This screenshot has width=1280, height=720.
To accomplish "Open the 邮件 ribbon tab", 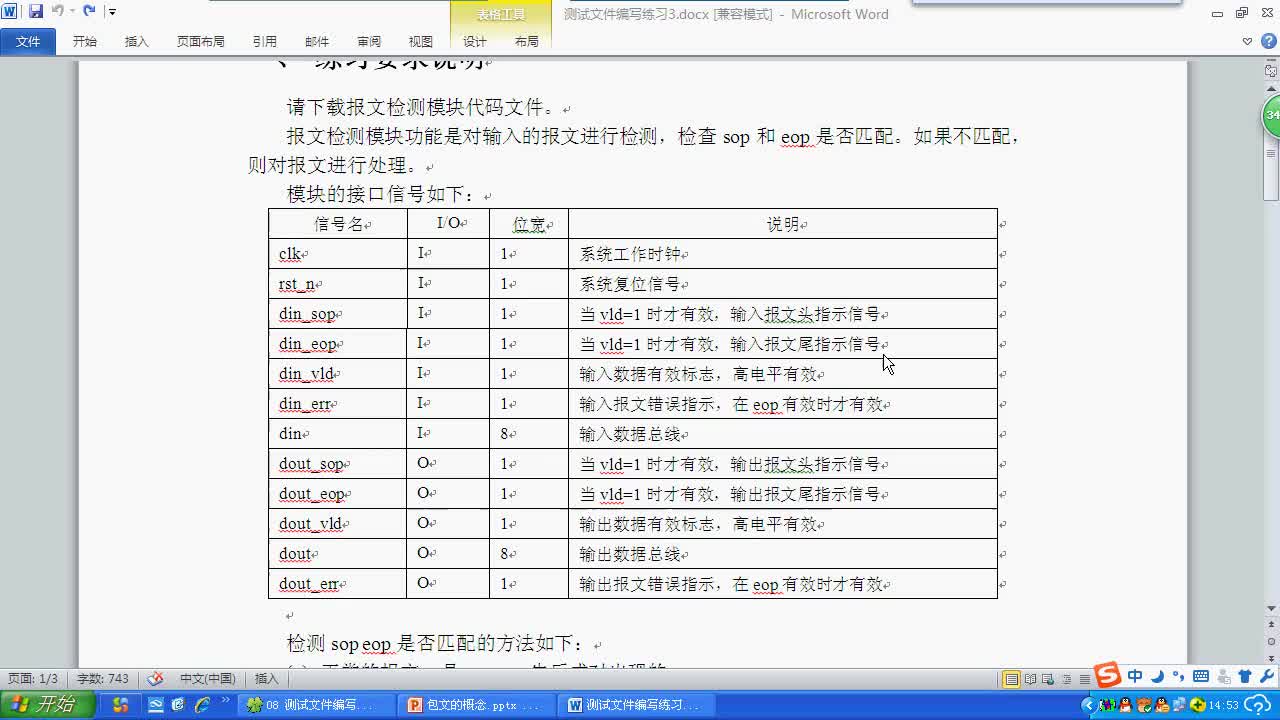I will [x=317, y=41].
